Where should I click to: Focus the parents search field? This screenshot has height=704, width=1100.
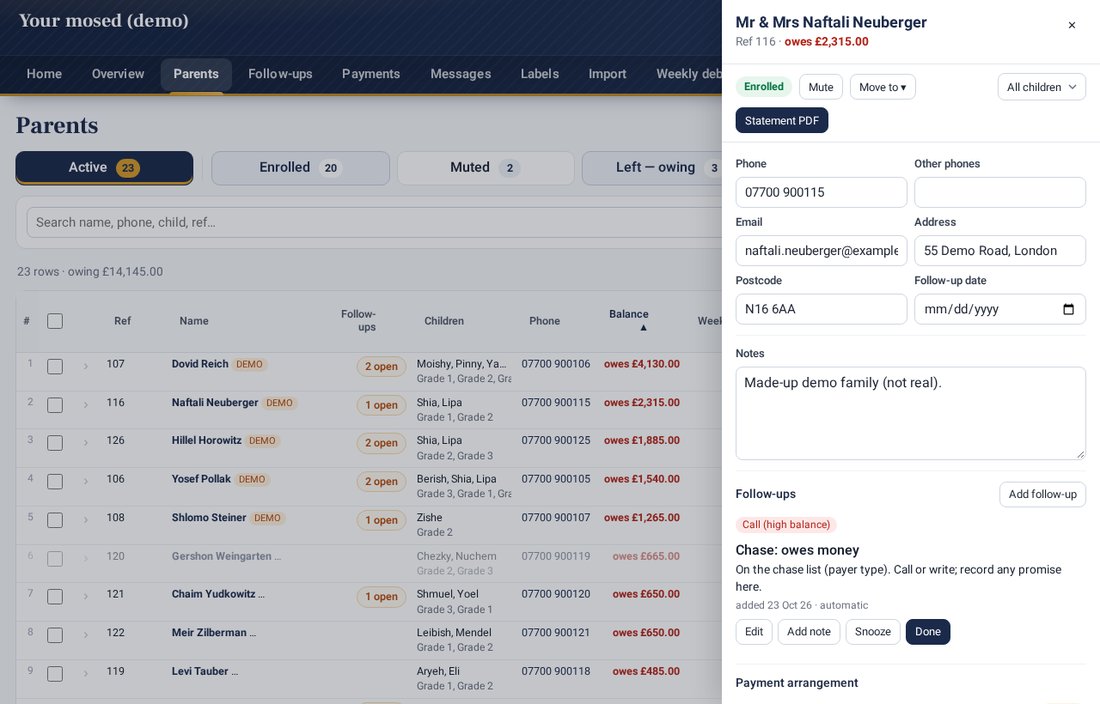[375, 222]
